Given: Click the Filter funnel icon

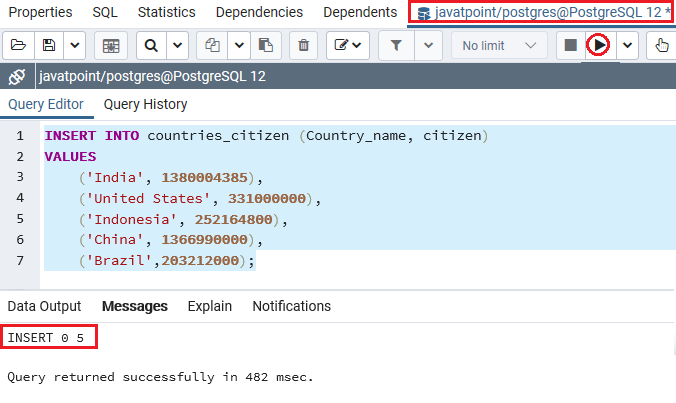Looking at the screenshot, I should pyautogui.click(x=396, y=45).
